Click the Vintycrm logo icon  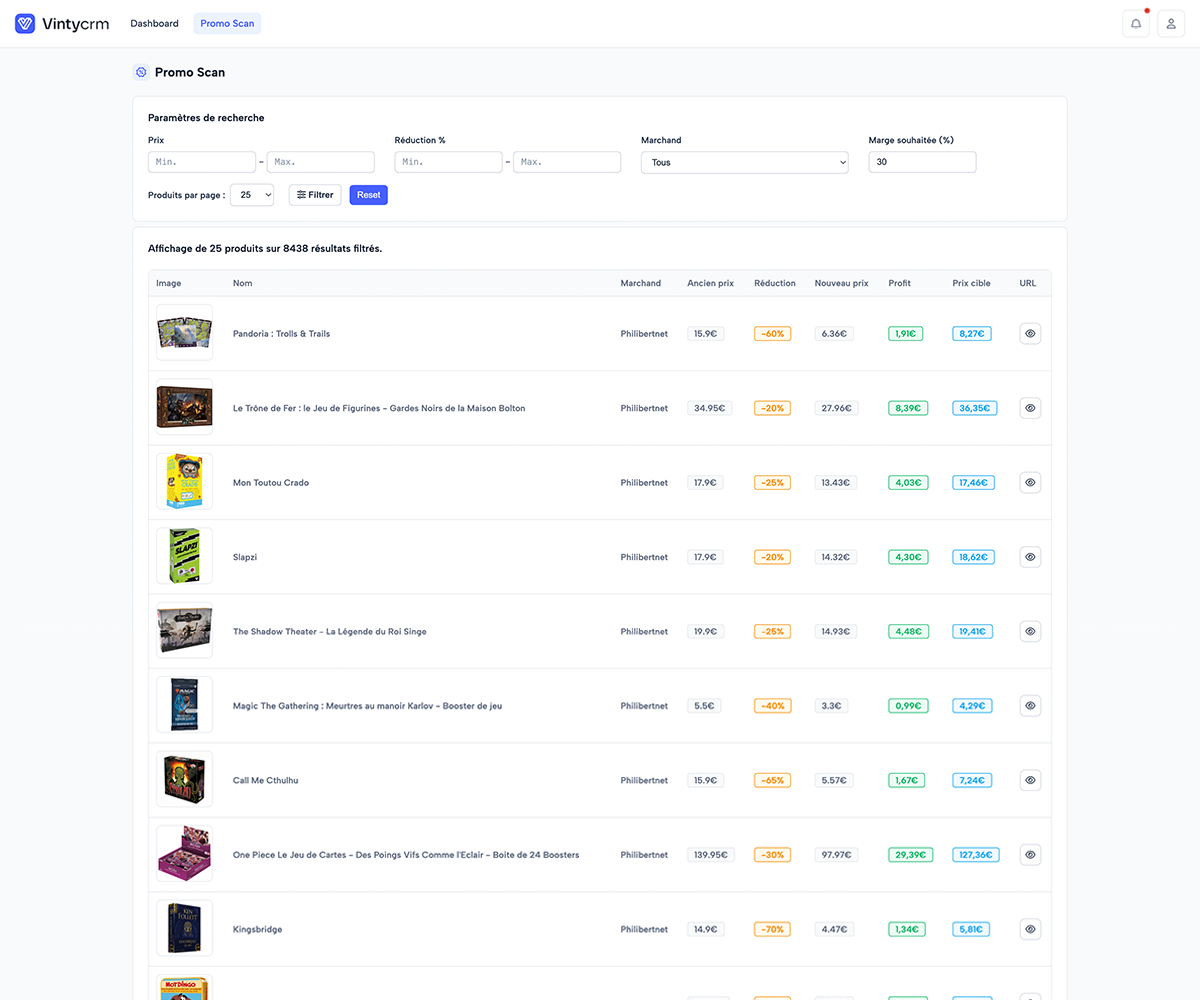pos(25,24)
